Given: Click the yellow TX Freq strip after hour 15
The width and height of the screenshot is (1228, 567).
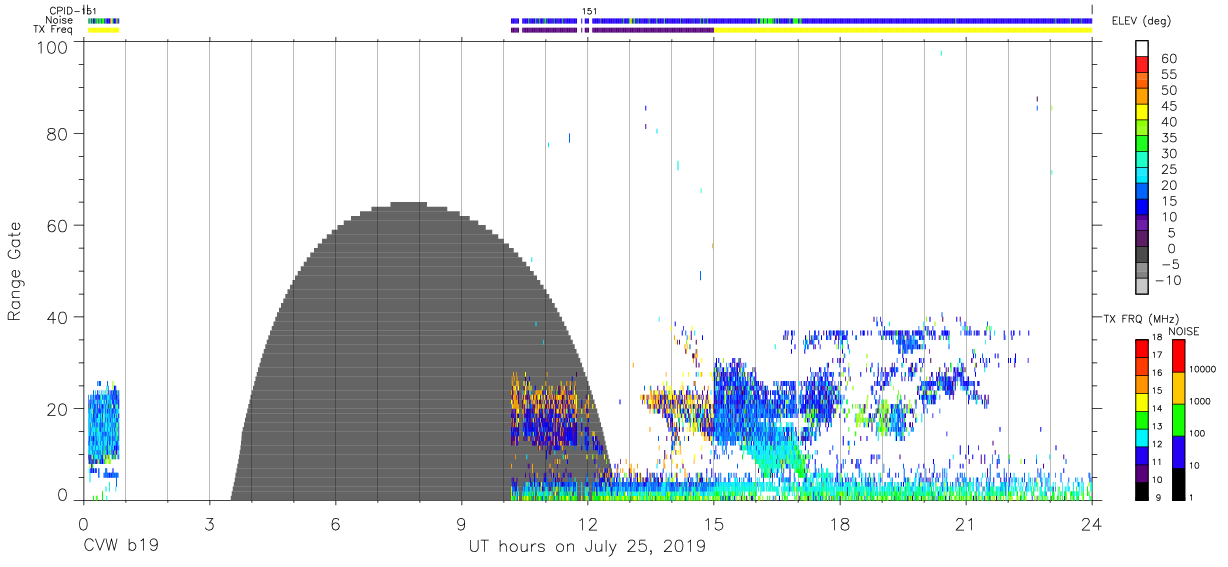Looking at the screenshot, I should [x=902, y=30].
